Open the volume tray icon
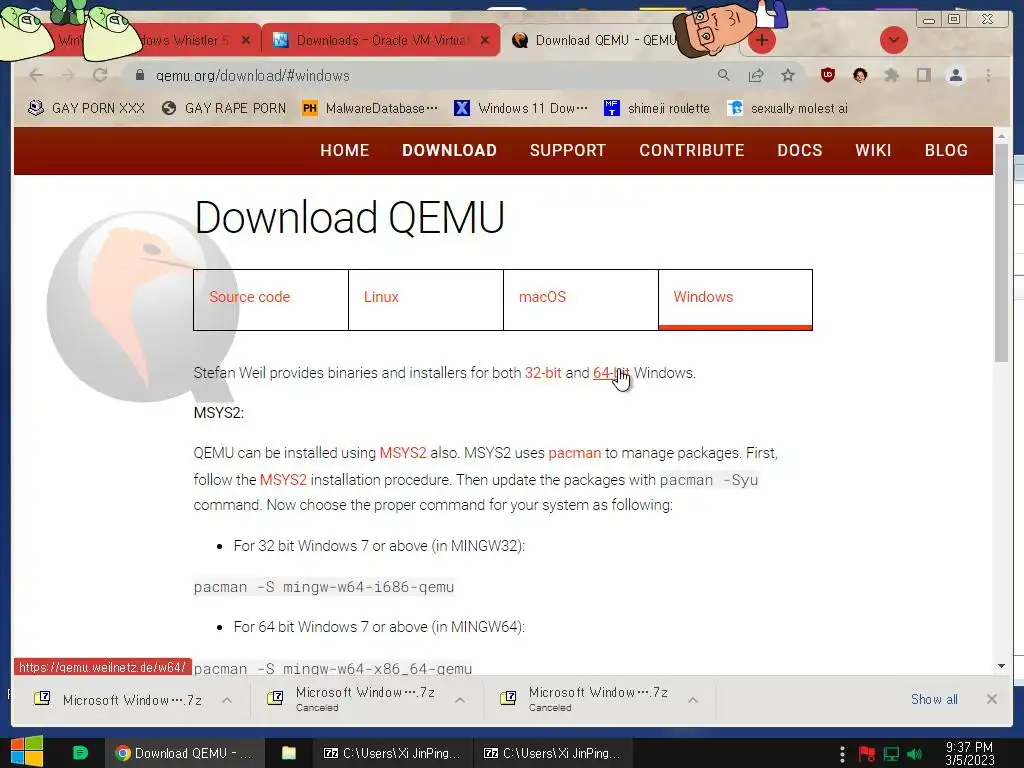 point(915,754)
